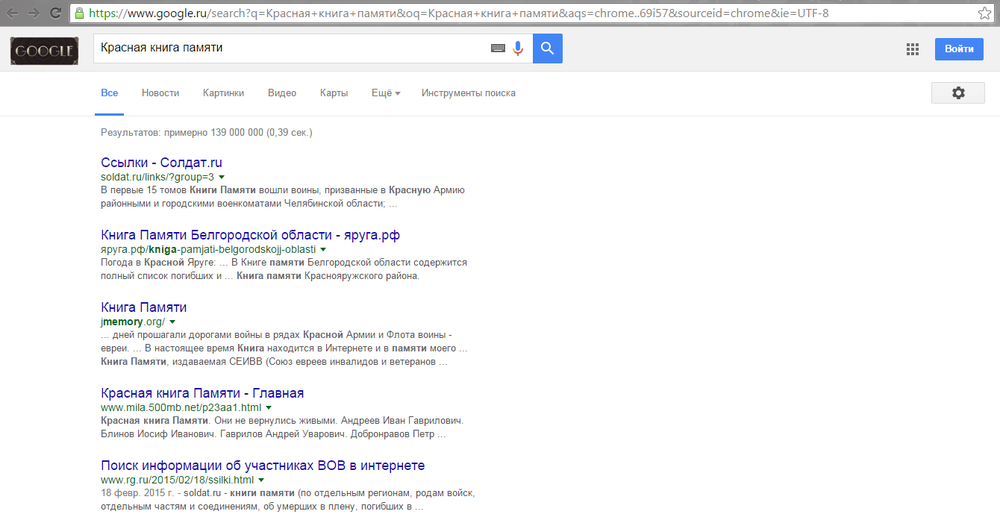Image resolution: width=1000 pixels, height=523 pixels.
Task: Open the Google apps grid
Action: pyautogui.click(x=912, y=49)
